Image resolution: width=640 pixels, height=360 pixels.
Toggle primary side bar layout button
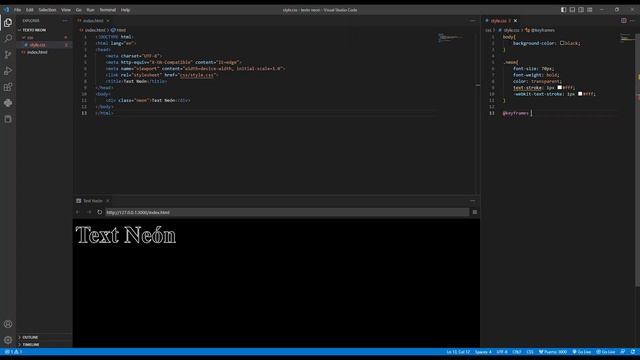[x=564, y=10]
